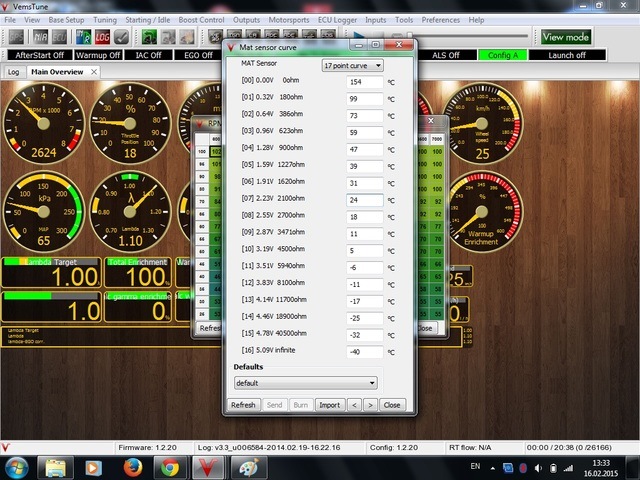Click the RPM gauge showing 2624
Viewport: 640px width, 480px height.
tap(44, 123)
